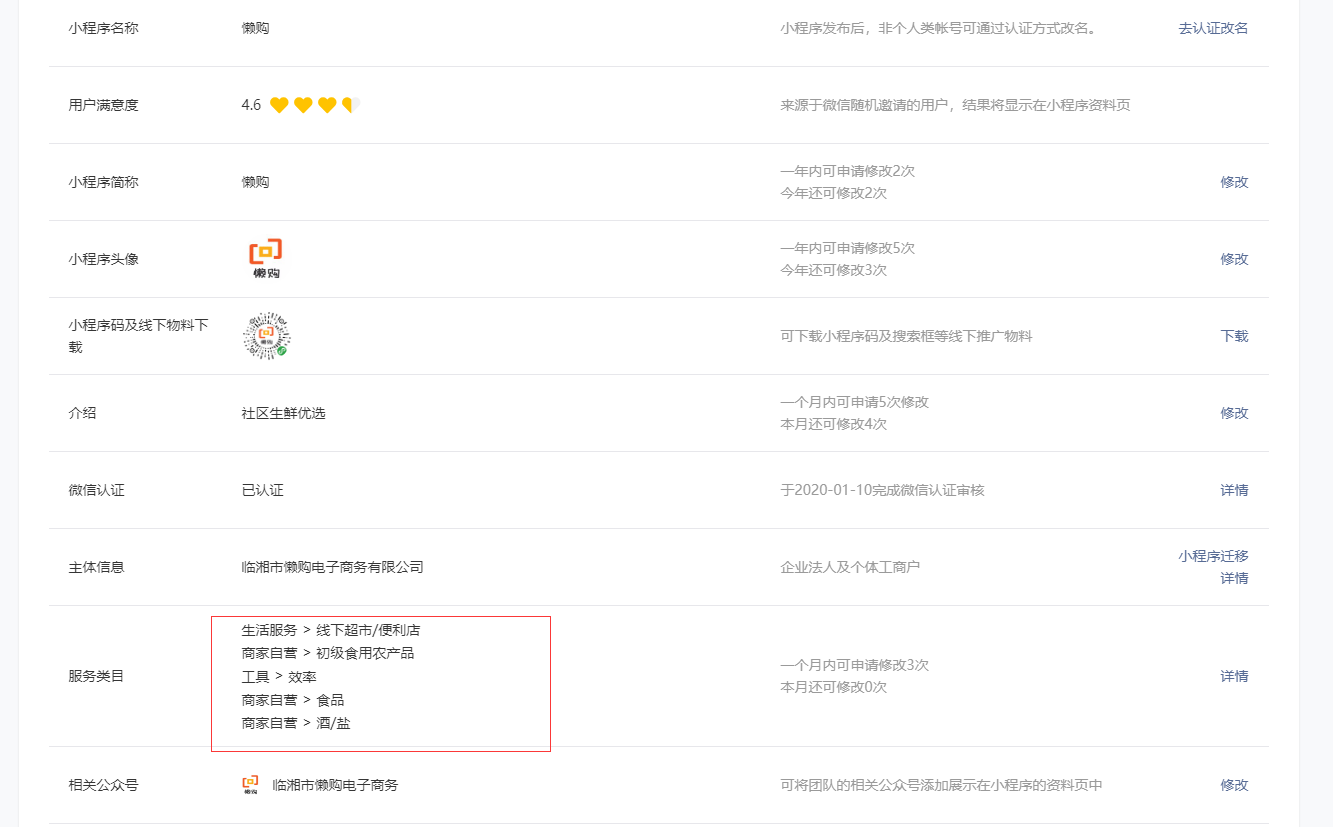Select the 4.6 satisfaction score
The image size is (1333, 827).
tap(251, 105)
